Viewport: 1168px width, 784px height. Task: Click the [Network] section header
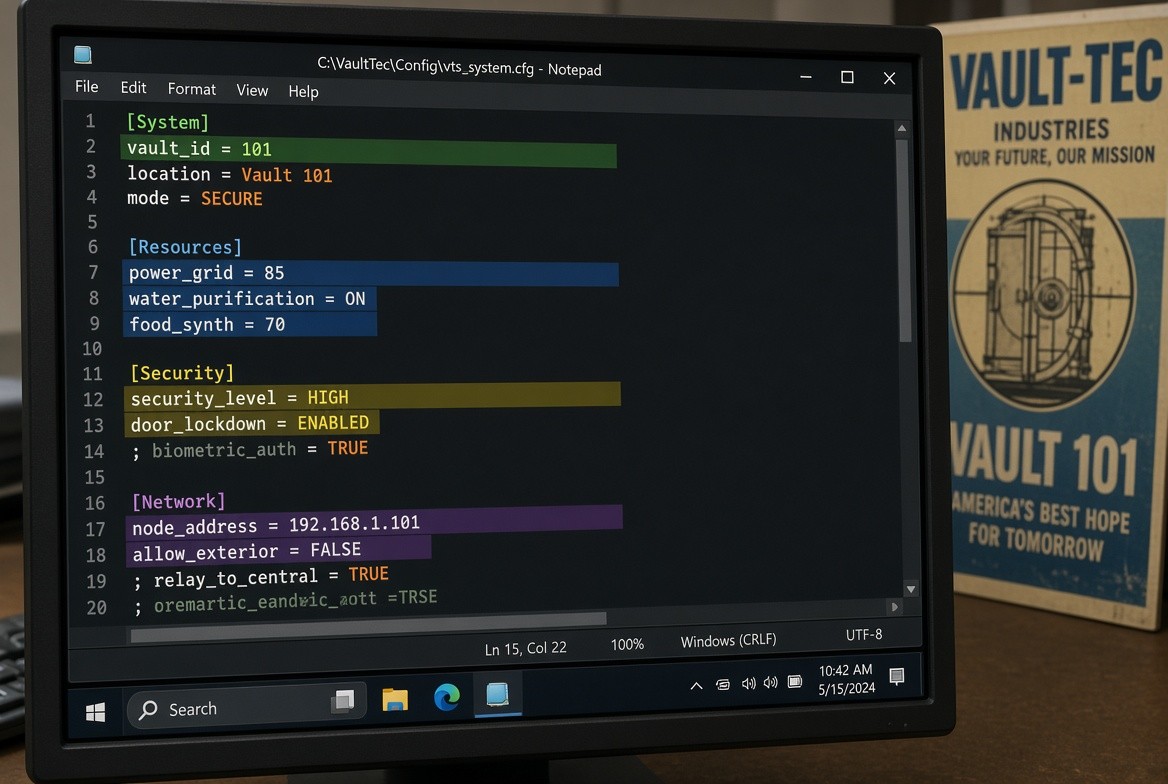179,502
